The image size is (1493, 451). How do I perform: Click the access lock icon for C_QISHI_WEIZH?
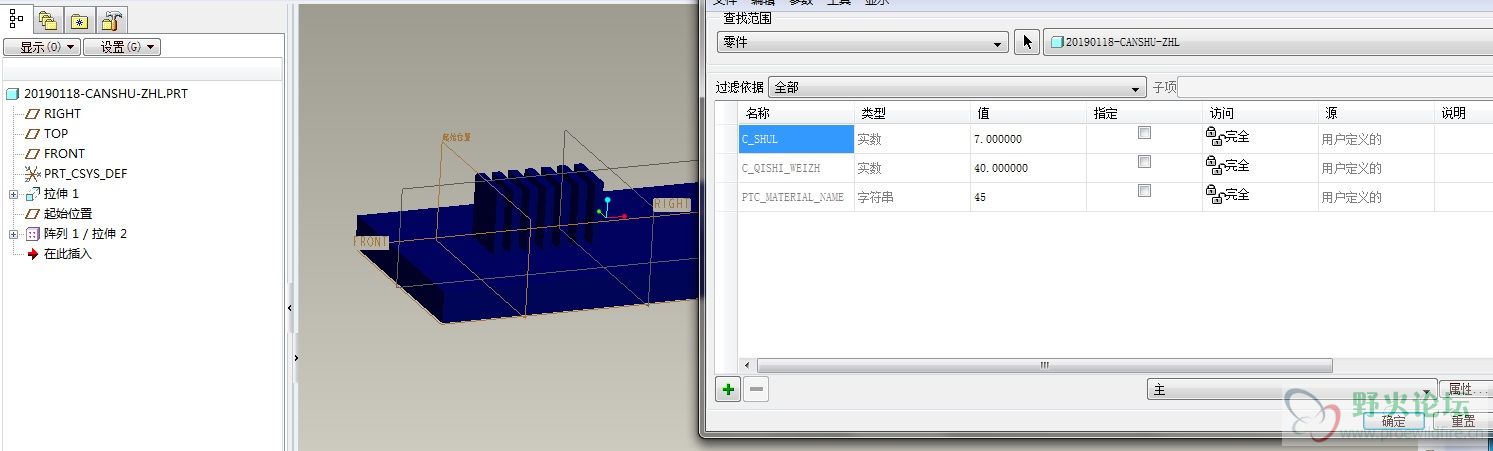tap(1213, 166)
